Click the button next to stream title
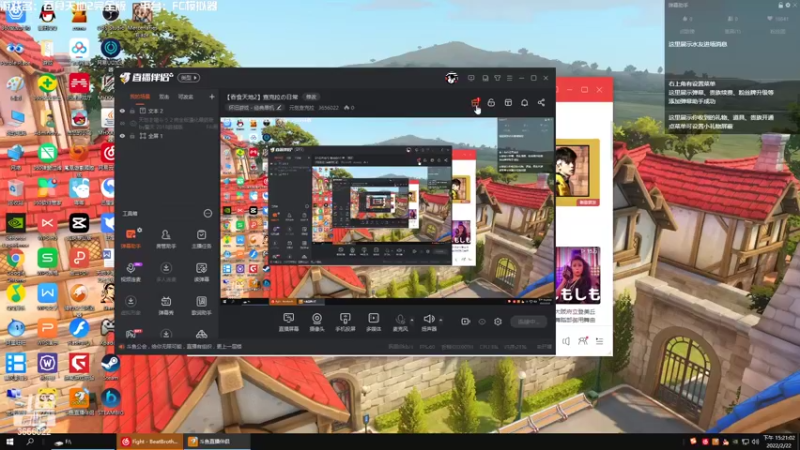This screenshot has height=450, width=800. pyautogui.click(x=311, y=96)
